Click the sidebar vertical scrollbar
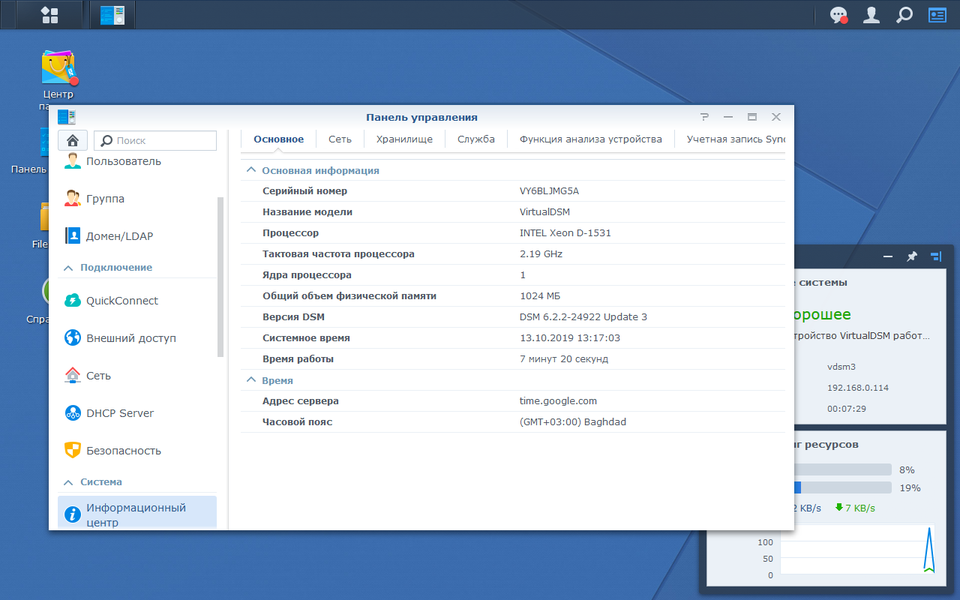This screenshot has height=600, width=960. pos(220,277)
